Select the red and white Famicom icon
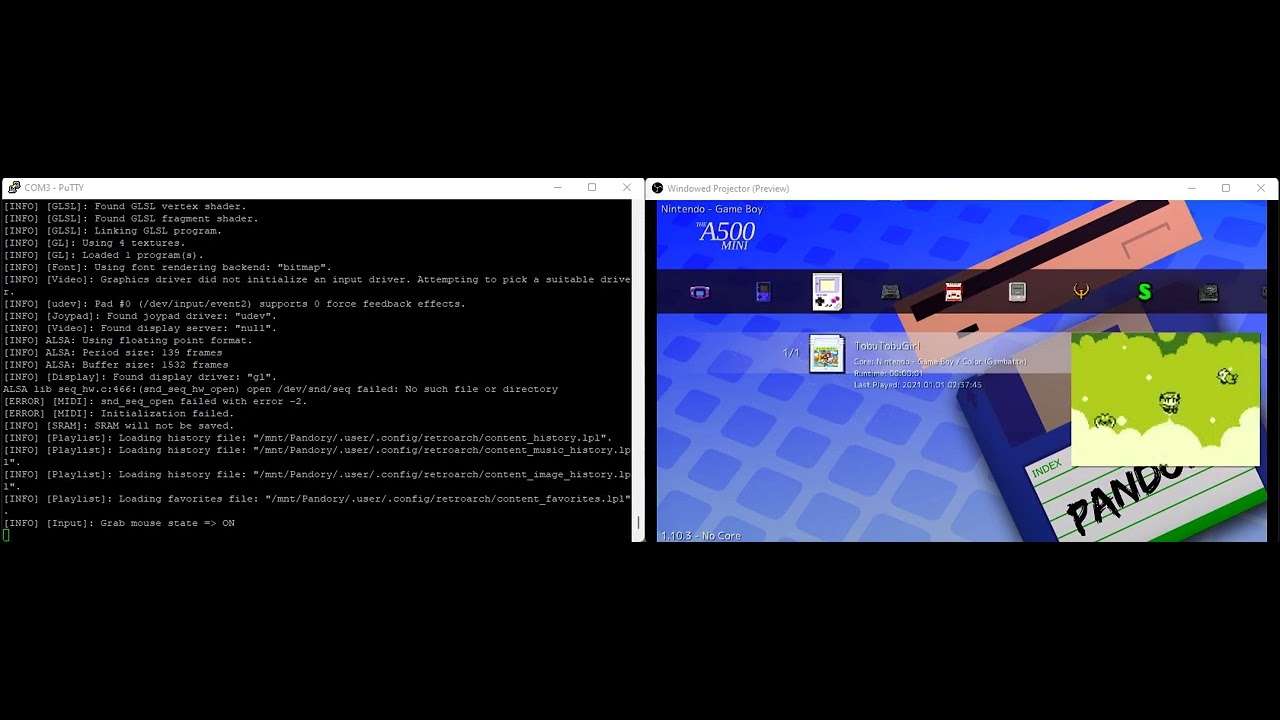 [953, 292]
